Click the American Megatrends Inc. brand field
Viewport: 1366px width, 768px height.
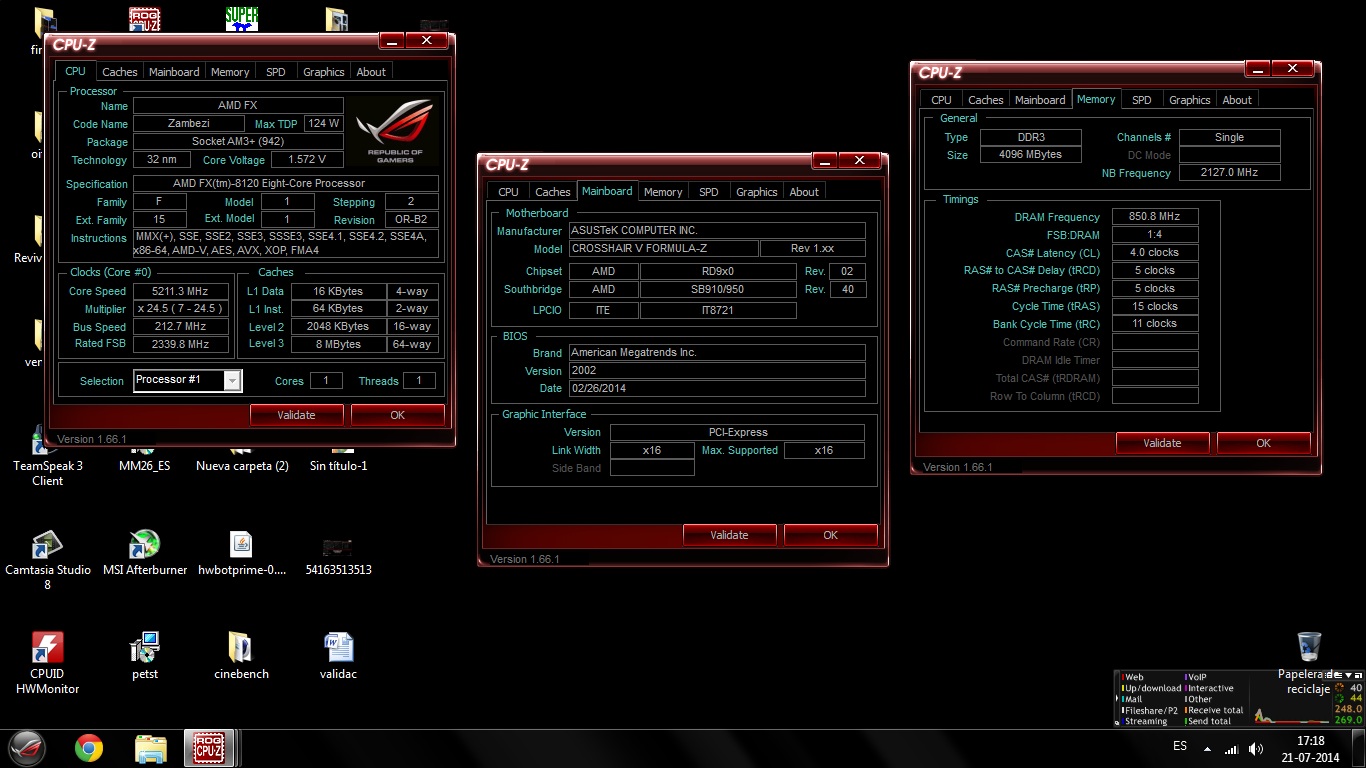coord(716,352)
